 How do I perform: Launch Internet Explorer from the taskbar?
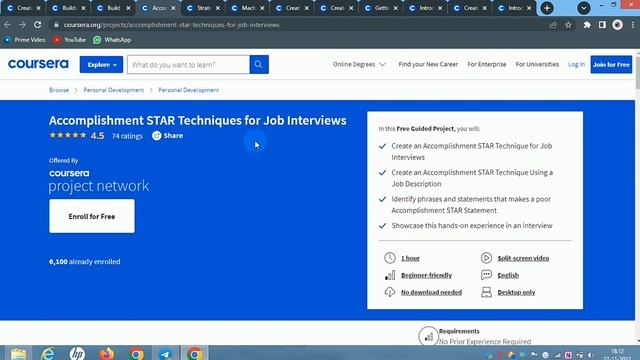(48, 353)
